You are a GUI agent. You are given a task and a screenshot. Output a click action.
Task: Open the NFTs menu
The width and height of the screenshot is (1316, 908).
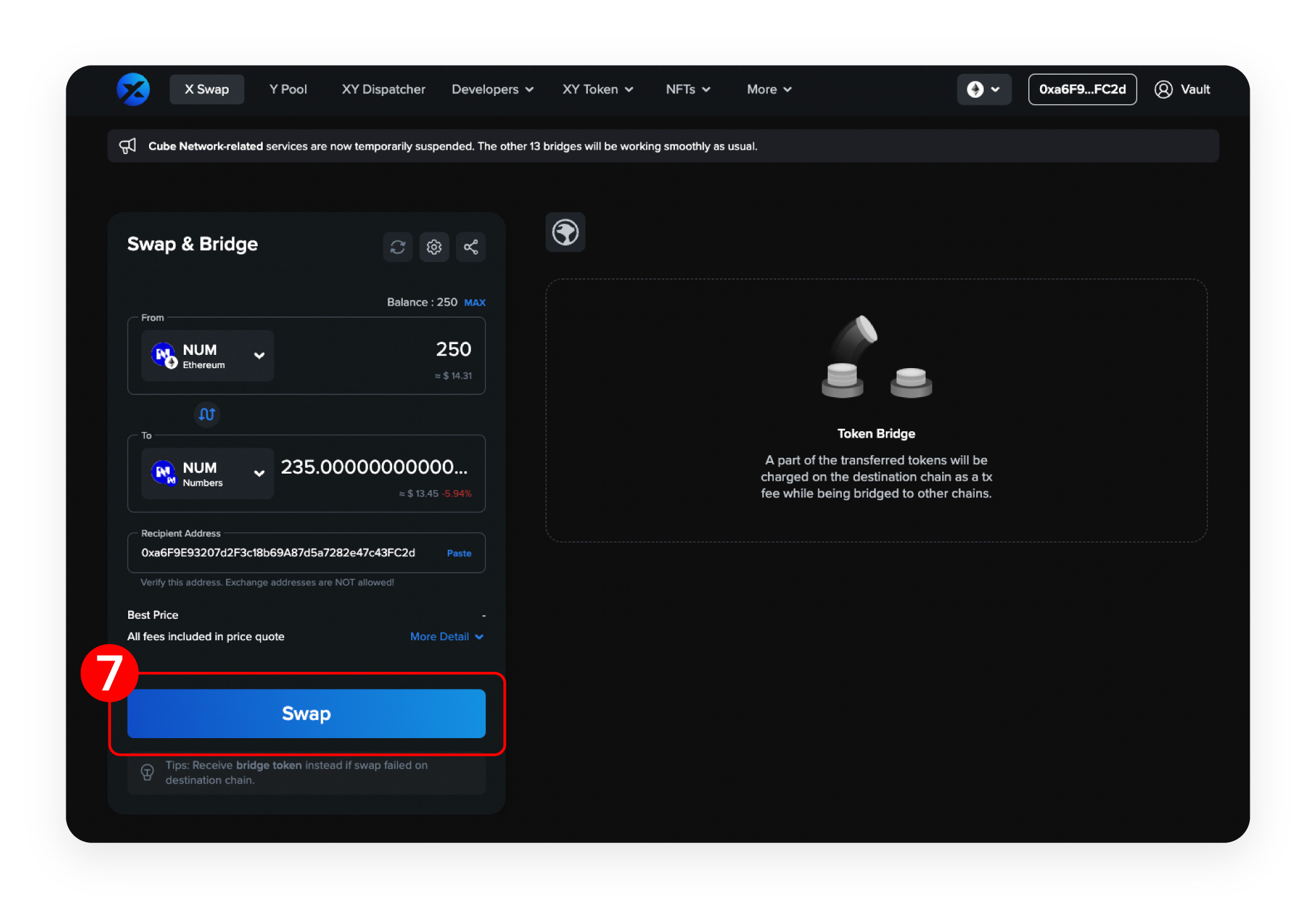tap(688, 89)
